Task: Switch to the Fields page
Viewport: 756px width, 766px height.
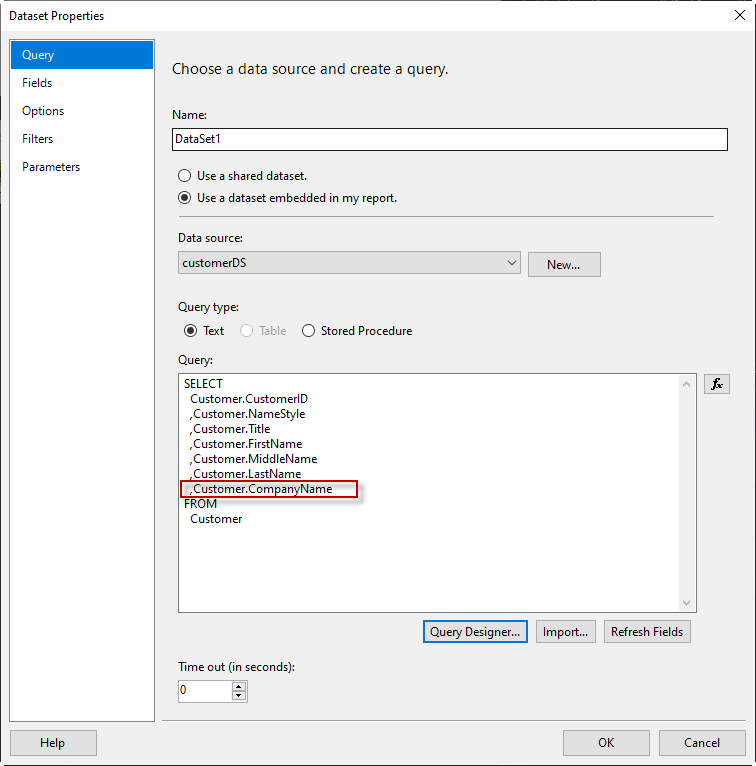Action: (37, 83)
